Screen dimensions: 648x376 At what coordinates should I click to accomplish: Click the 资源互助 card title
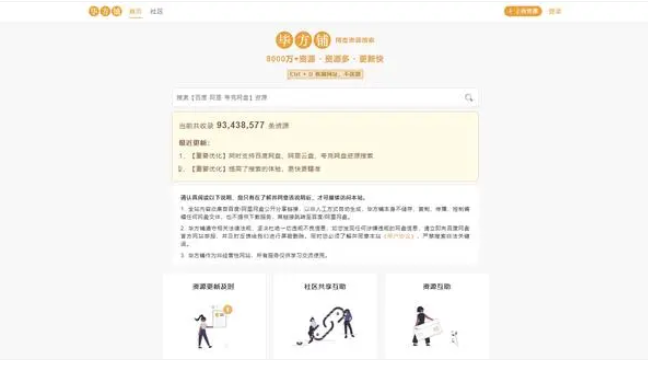point(437,286)
